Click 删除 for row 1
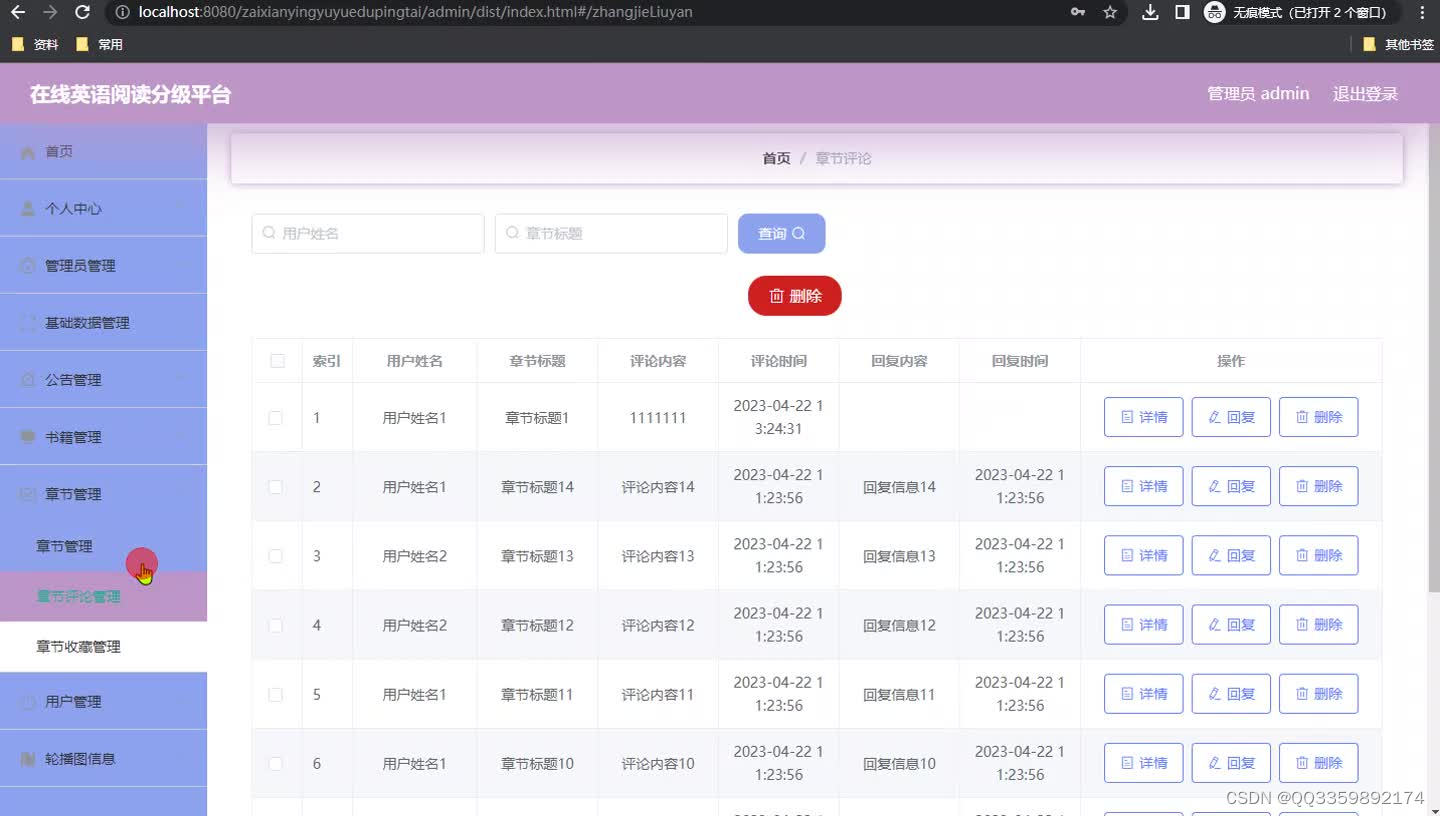This screenshot has height=816, width=1440. 1318,417
